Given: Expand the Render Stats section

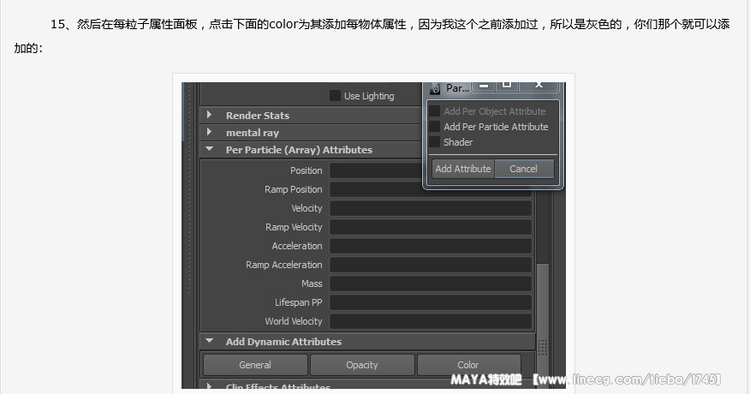Looking at the screenshot, I should 209,115.
